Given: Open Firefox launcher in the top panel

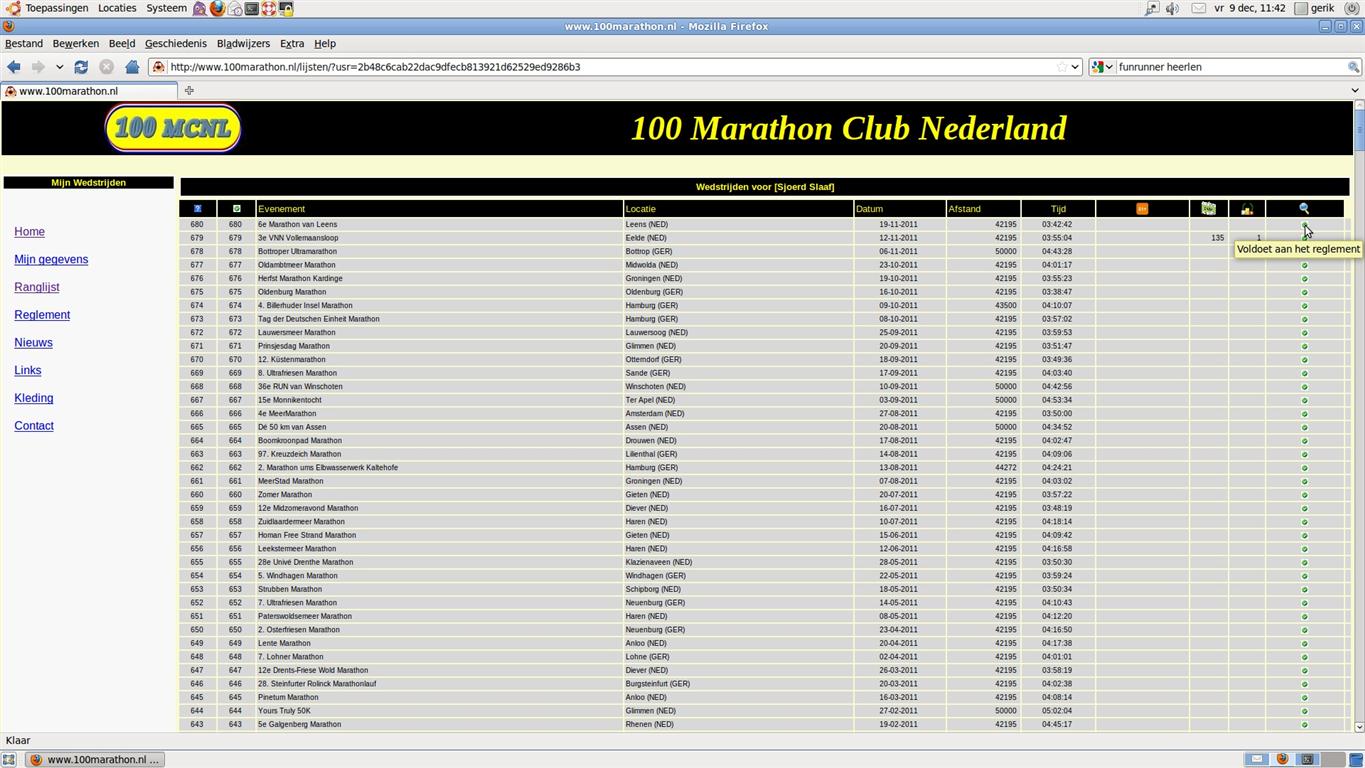Looking at the screenshot, I should click(217, 8).
